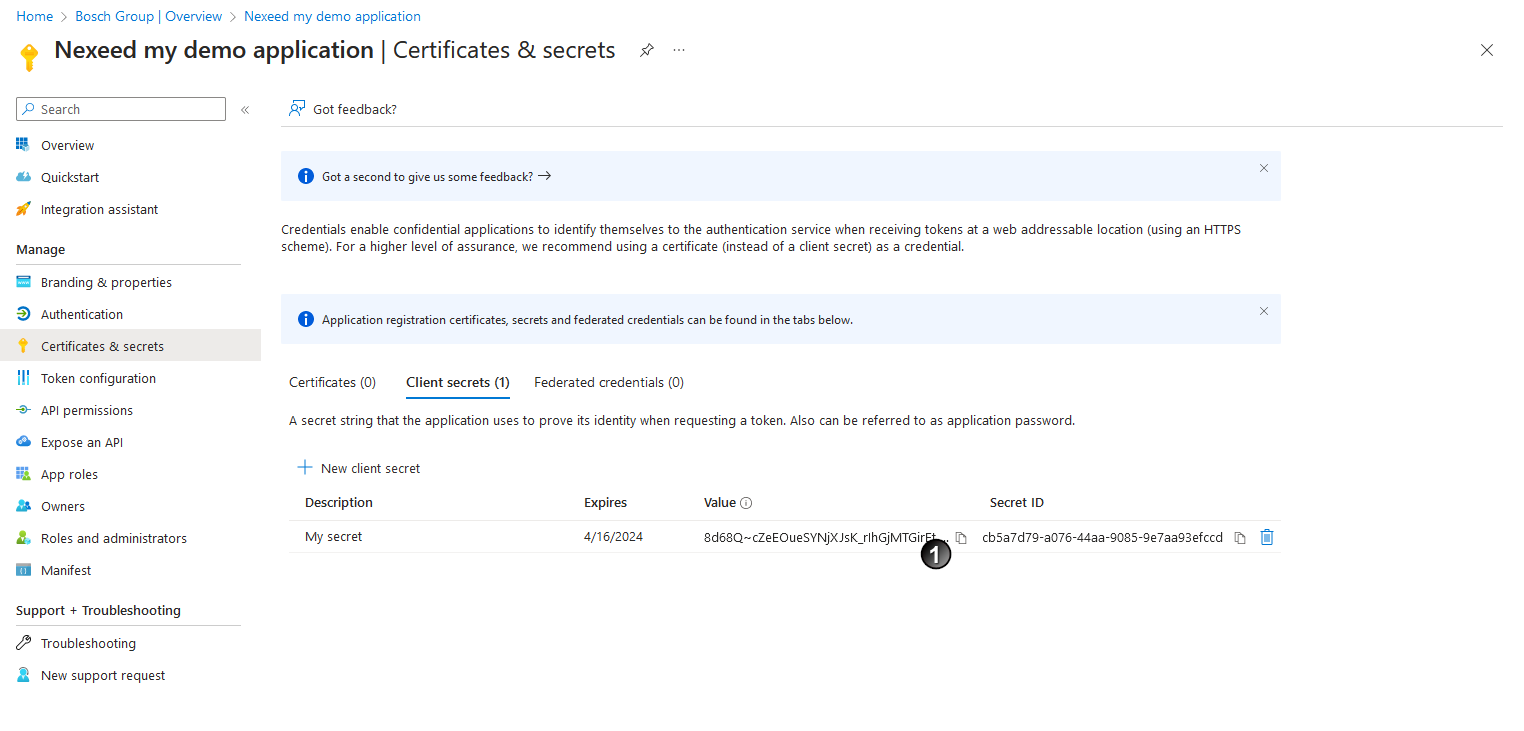
Task: Dismiss the feedback info banner
Action: (x=1263, y=168)
